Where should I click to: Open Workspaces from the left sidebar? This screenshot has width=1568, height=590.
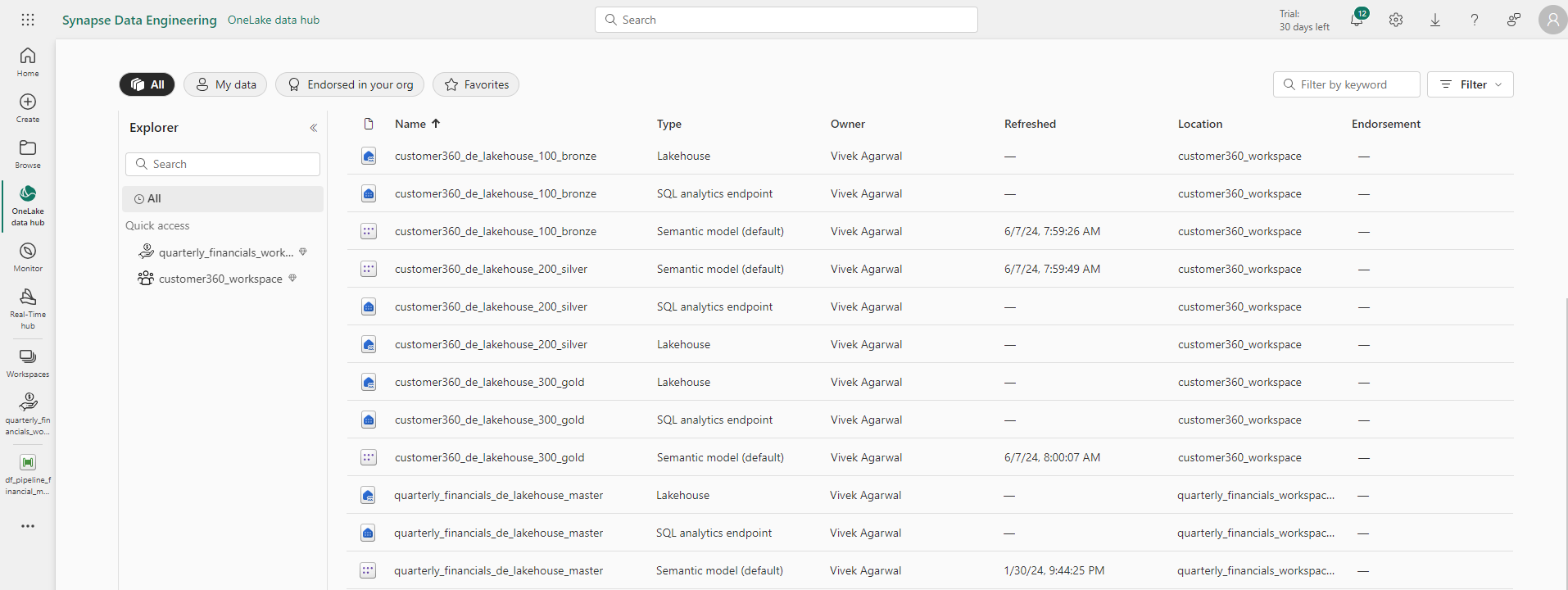(28, 362)
